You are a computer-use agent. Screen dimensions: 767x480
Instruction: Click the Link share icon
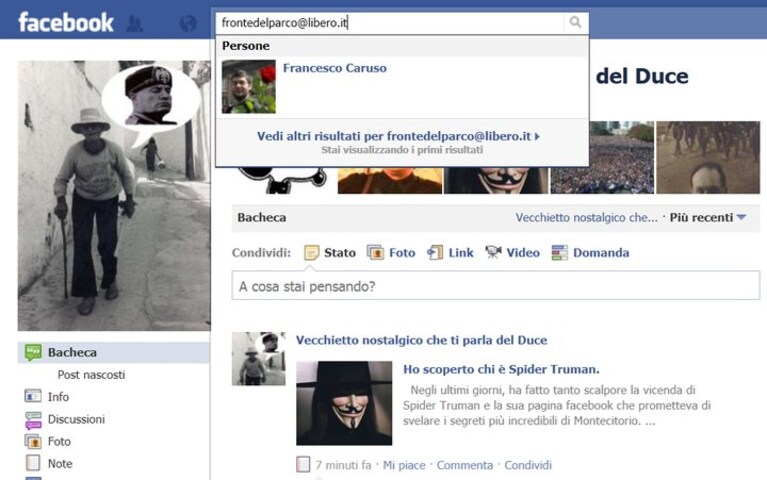pos(435,252)
